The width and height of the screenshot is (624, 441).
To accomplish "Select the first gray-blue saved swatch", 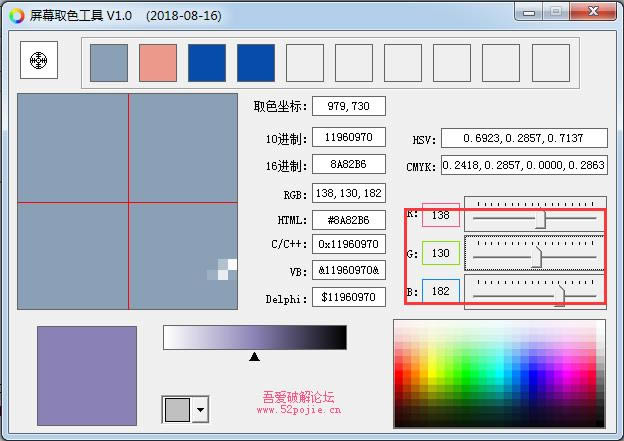I will pyautogui.click(x=109, y=62).
